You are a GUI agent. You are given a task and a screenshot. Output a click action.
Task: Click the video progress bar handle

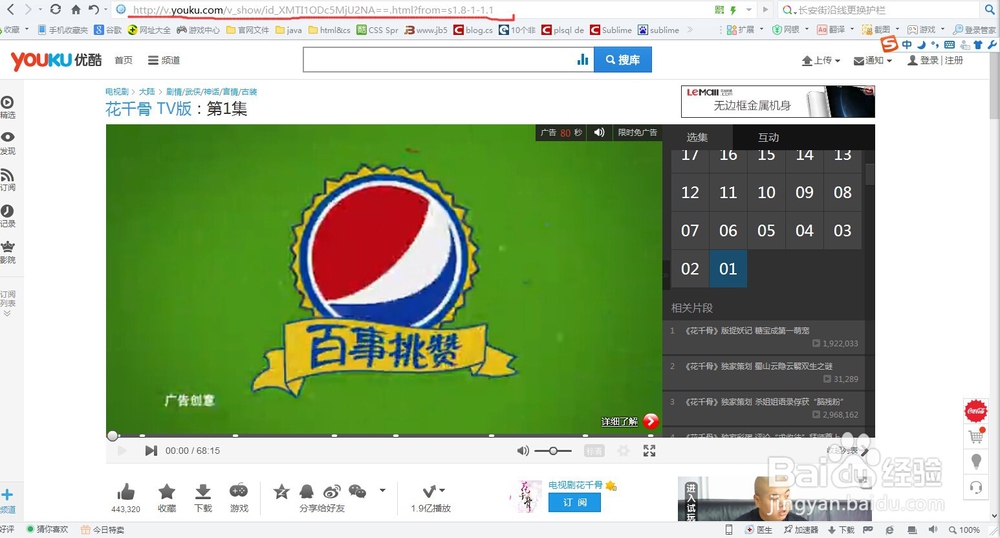pyautogui.click(x=112, y=436)
